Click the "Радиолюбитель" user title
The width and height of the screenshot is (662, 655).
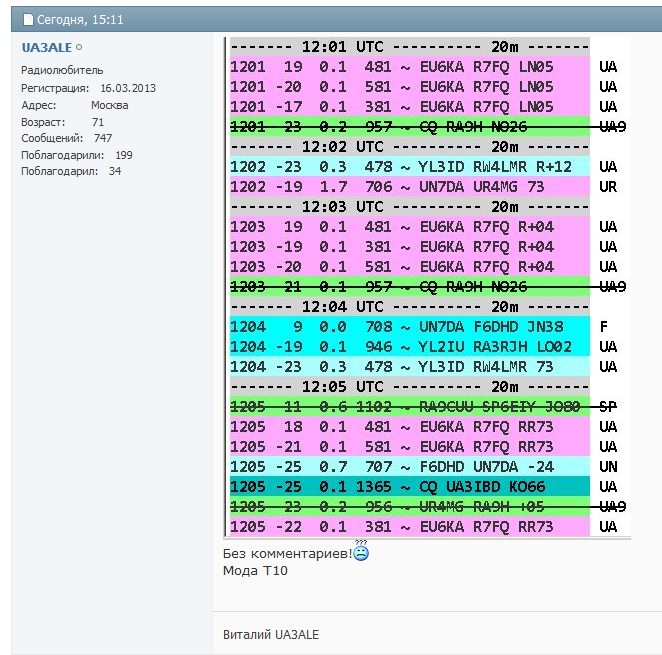[56, 70]
